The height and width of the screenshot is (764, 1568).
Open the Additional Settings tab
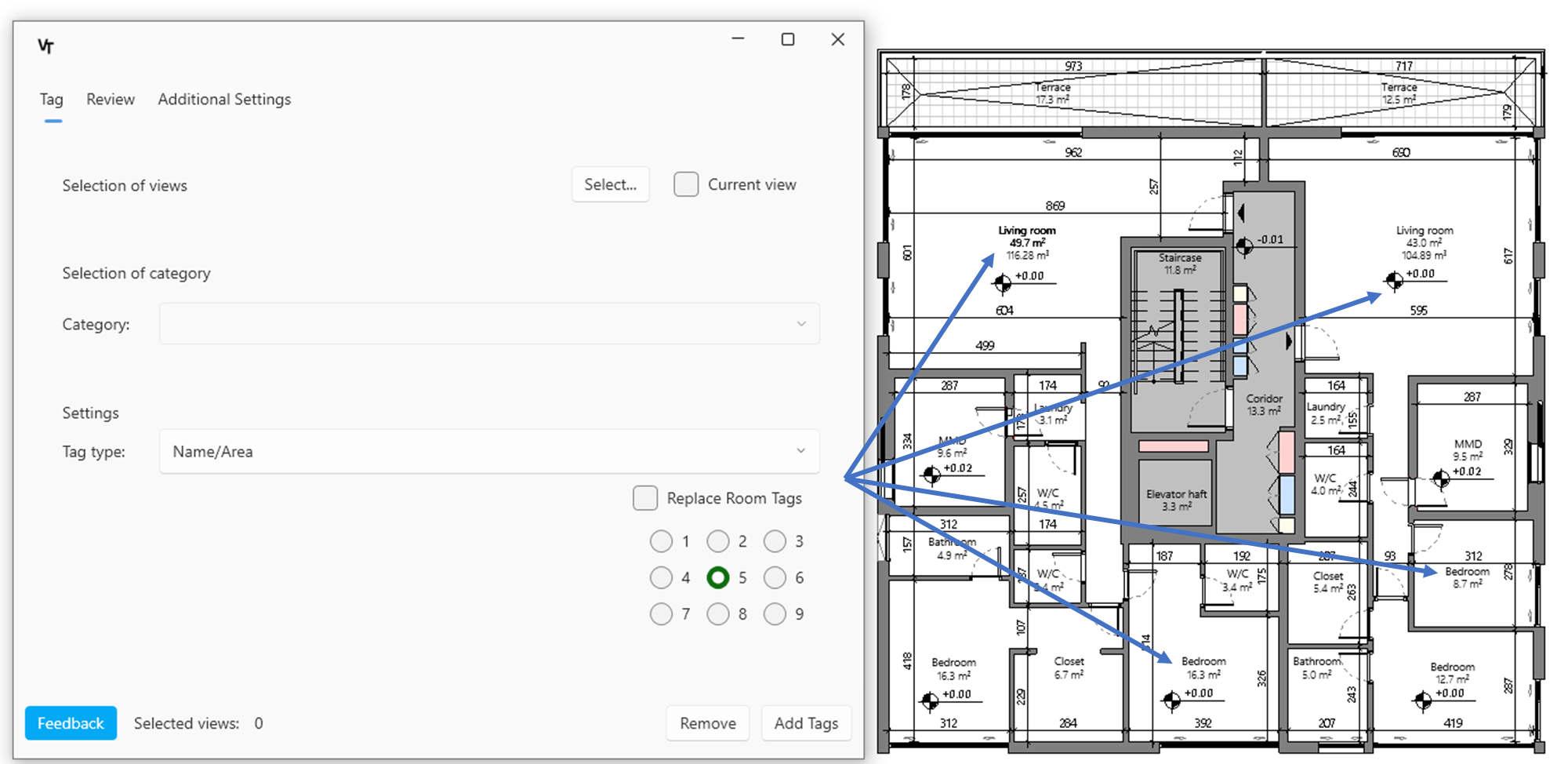[224, 100]
